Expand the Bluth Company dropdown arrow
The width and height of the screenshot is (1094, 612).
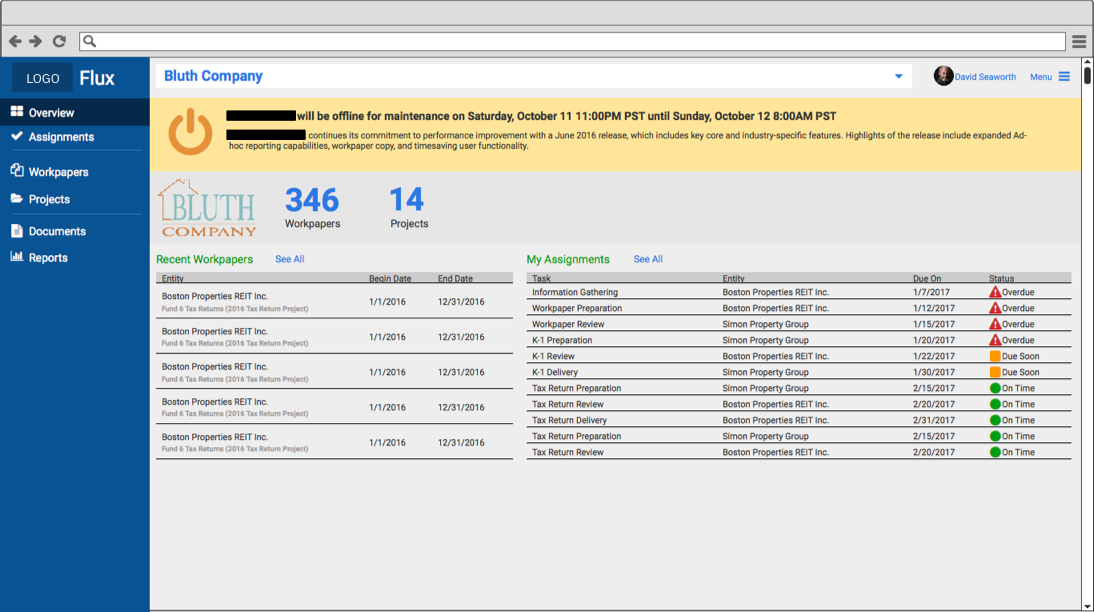click(x=899, y=76)
